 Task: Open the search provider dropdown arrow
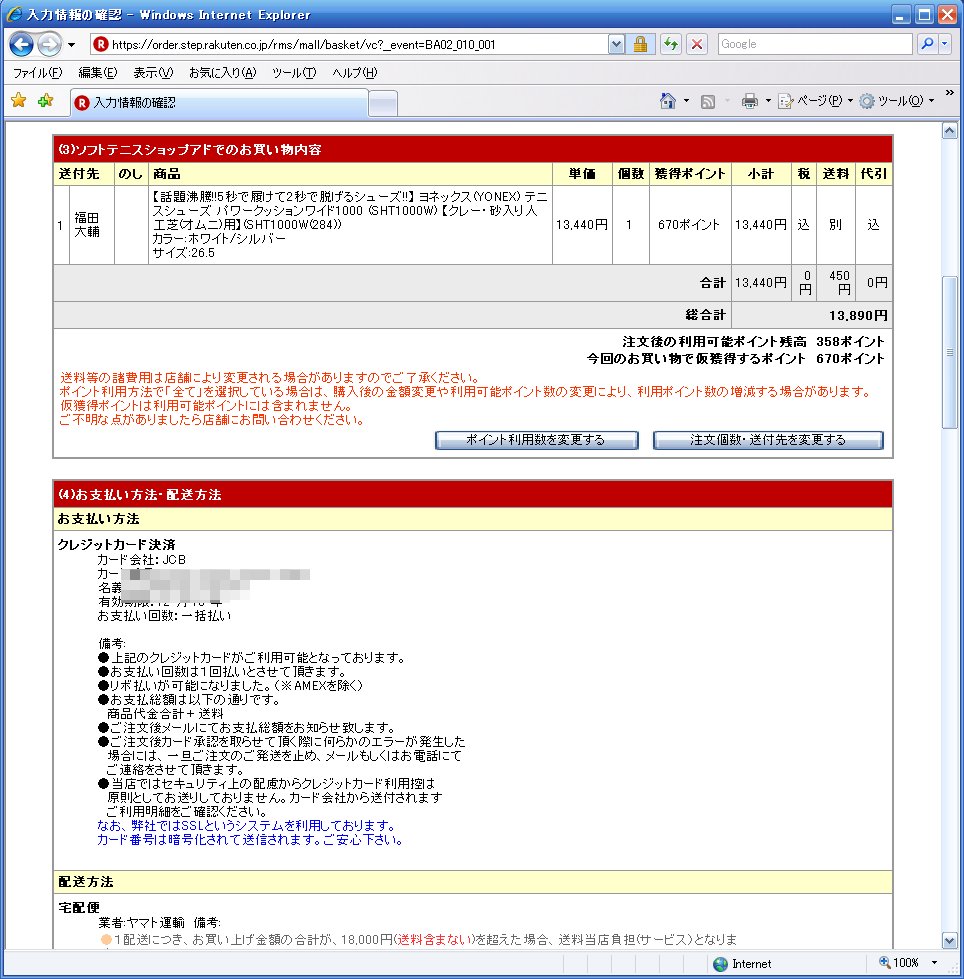pyautogui.click(x=945, y=44)
